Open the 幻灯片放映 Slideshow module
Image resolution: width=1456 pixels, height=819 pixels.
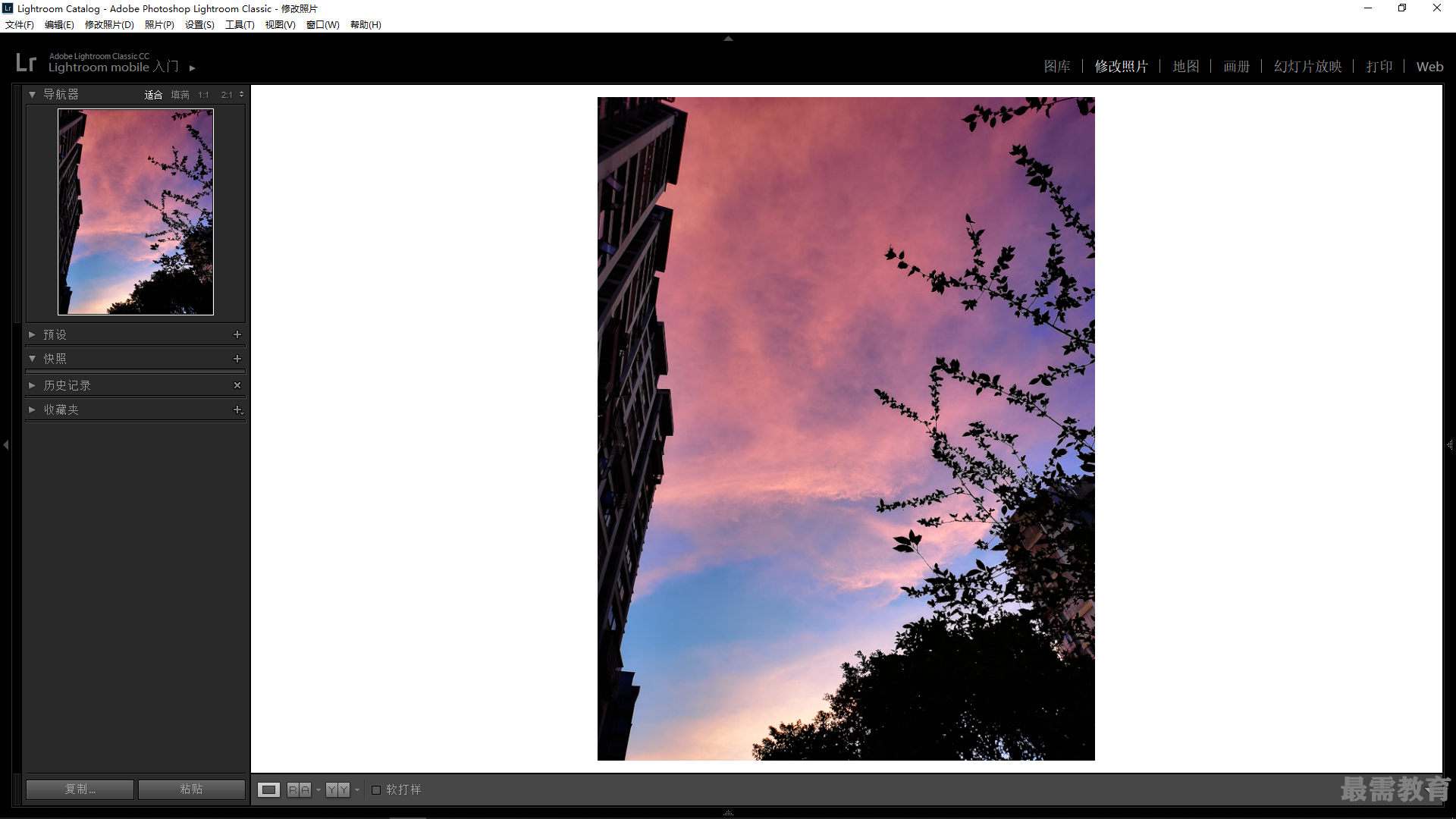1307,67
